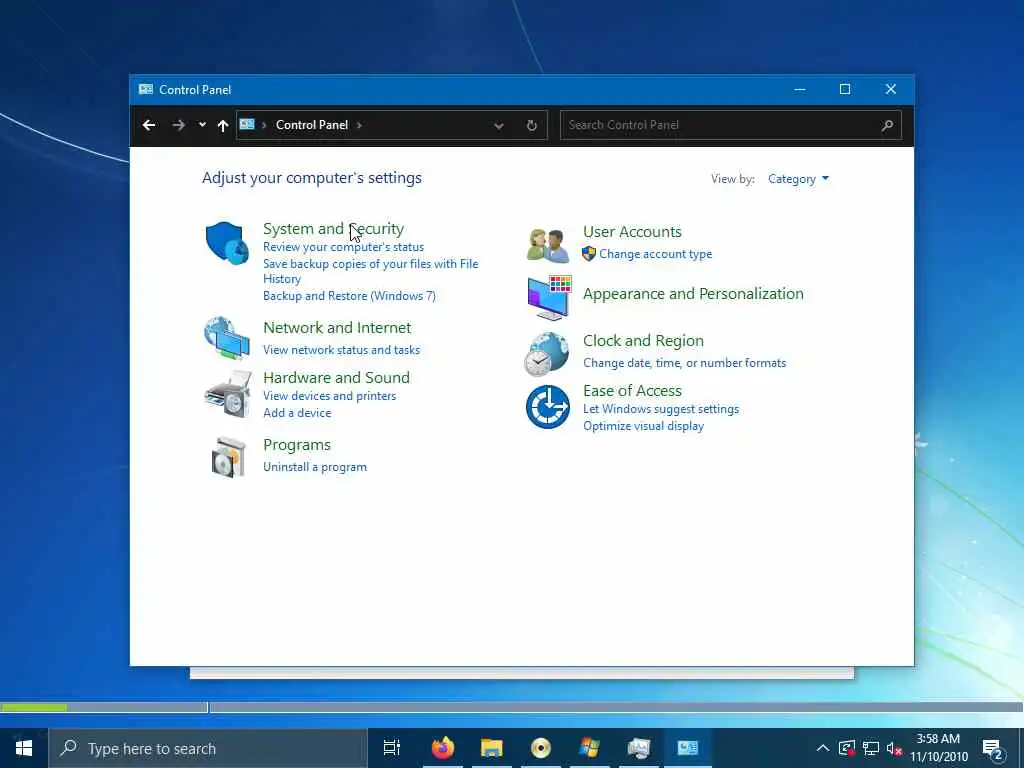Click View network status and tasks
Image resolution: width=1024 pixels, height=768 pixels.
click(x=341, y=350)
